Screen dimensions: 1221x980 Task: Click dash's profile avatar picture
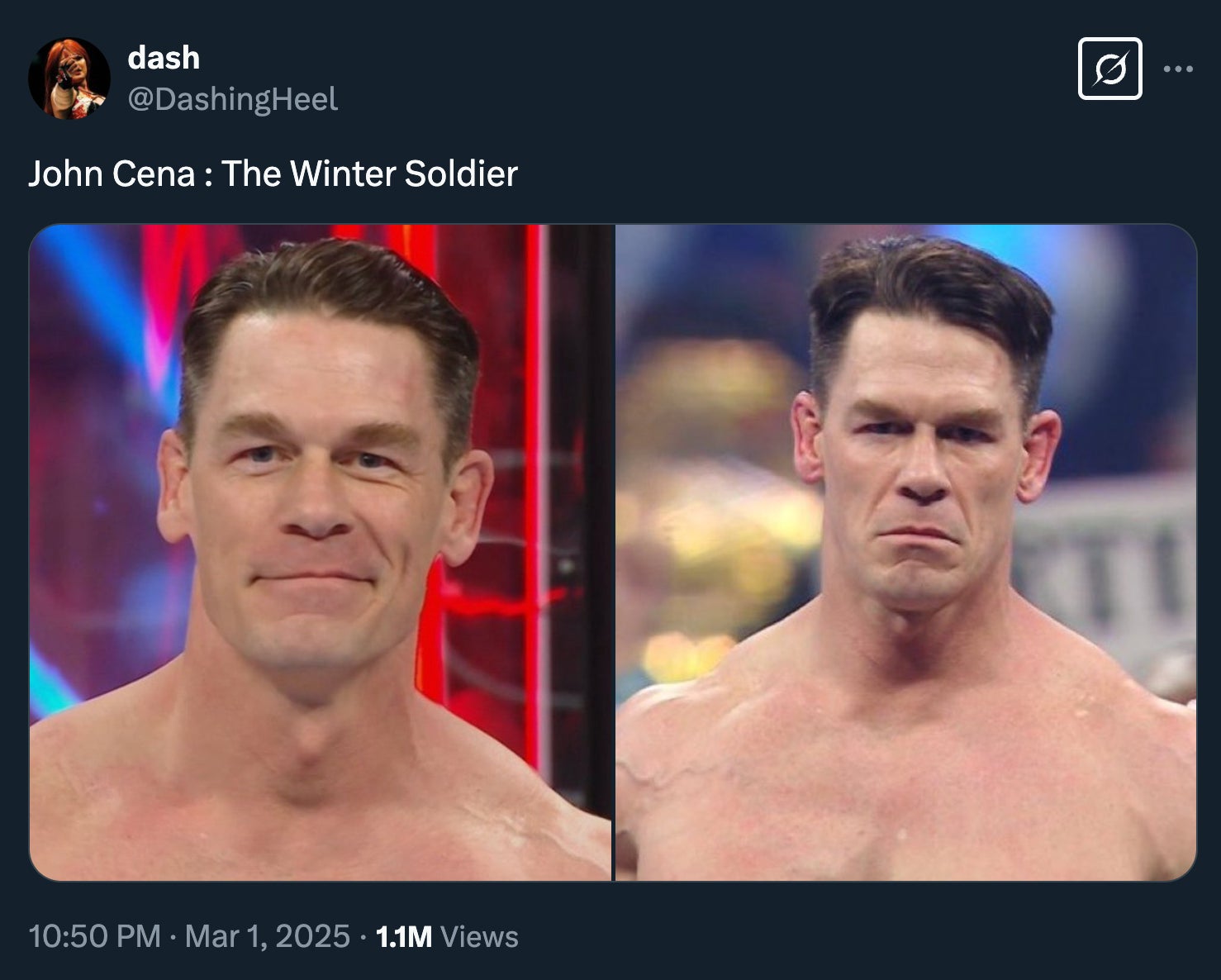pyautogui.click(x=69, y=78)
